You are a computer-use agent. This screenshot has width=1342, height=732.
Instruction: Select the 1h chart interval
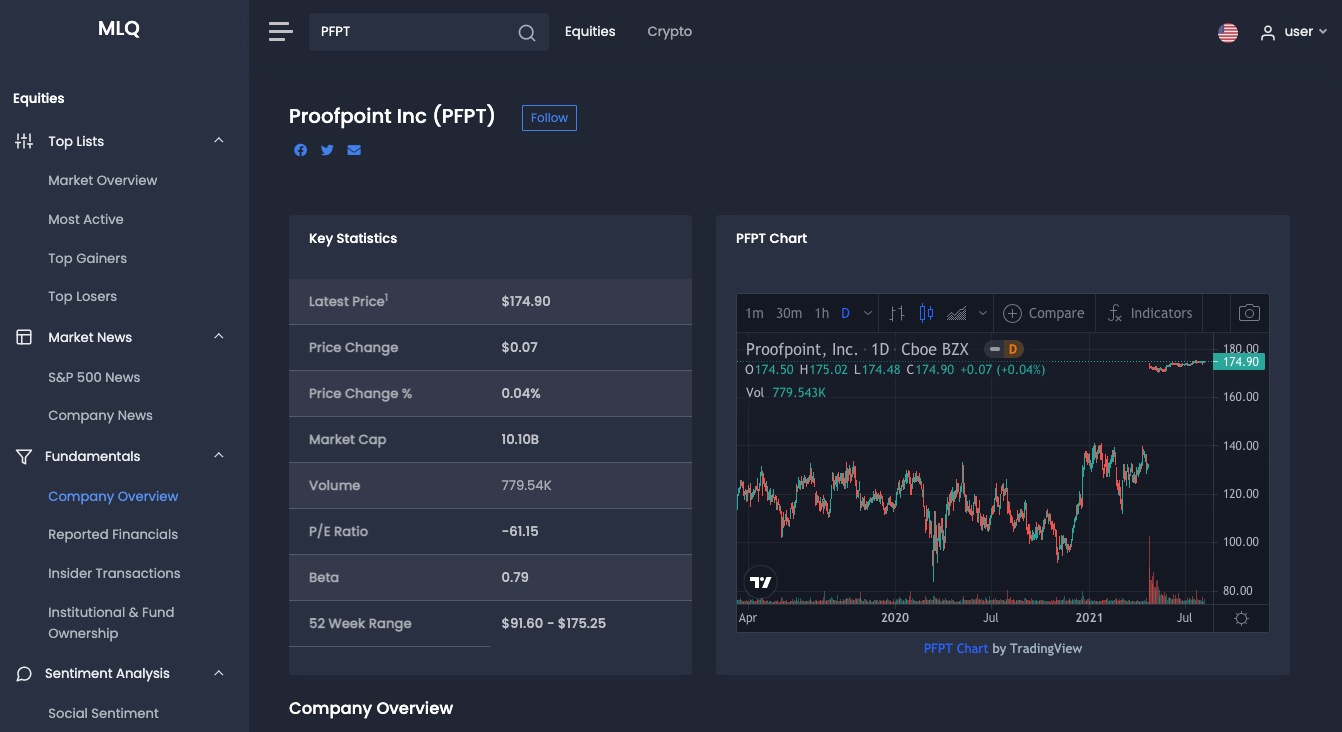[822, 313]
